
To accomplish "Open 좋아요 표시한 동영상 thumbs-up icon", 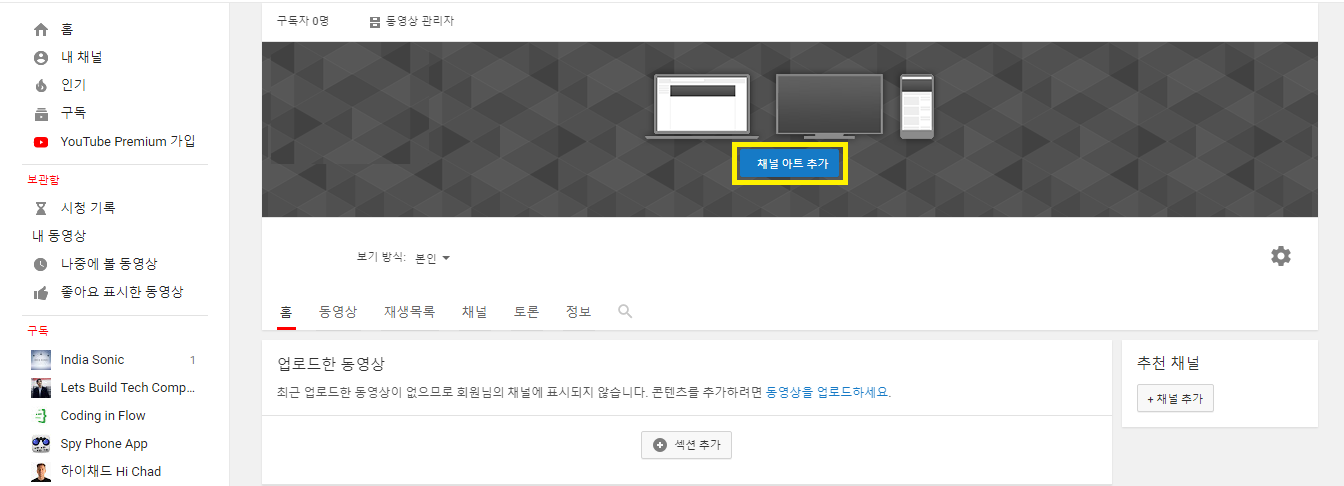I will coord(40,292).
